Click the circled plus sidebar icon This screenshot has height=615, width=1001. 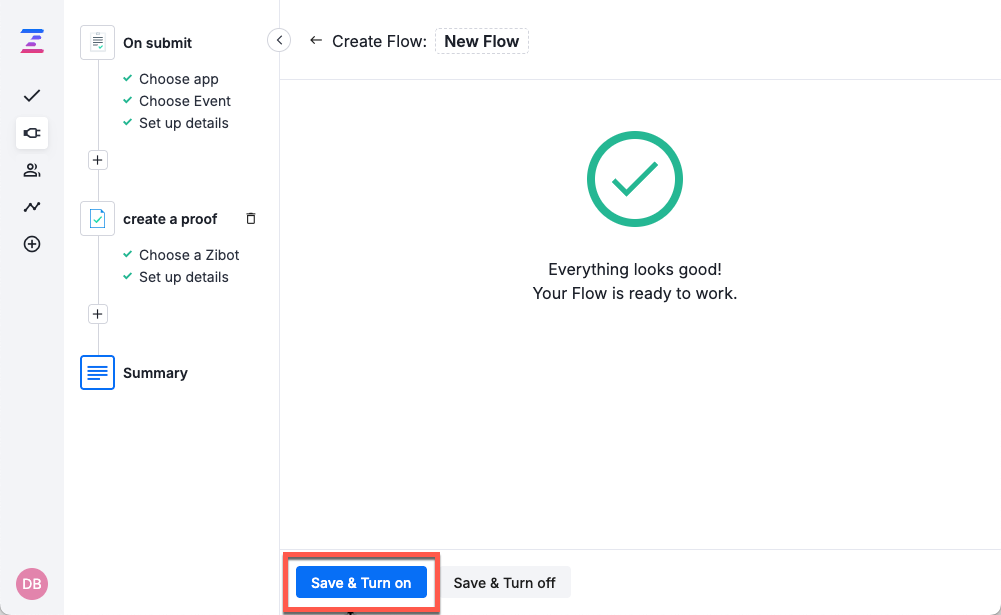[32, 244]
